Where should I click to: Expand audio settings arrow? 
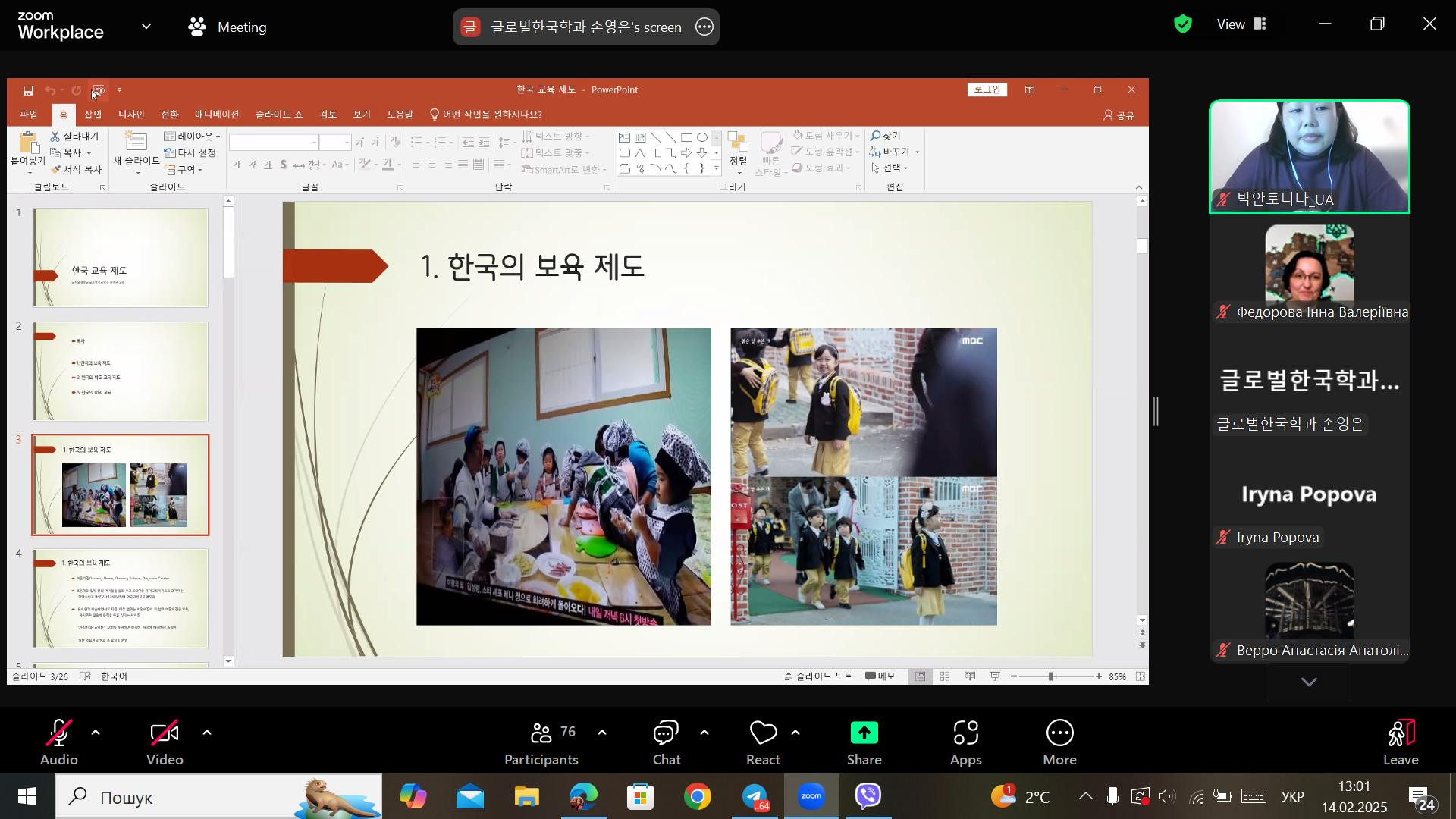pos(96,733)
